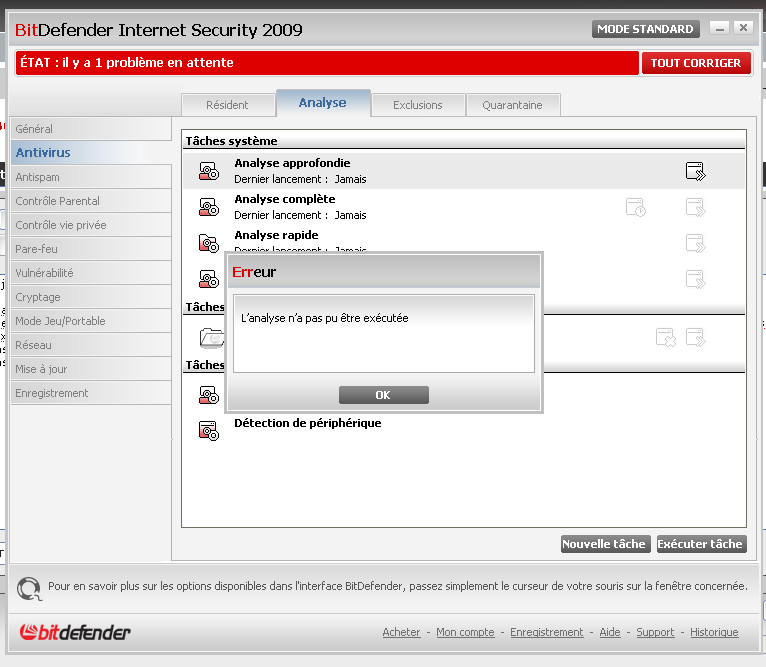The image size is (766, 667).
Task: Run Analyse rapide via its run icon
Action: (x=695, y=243)
